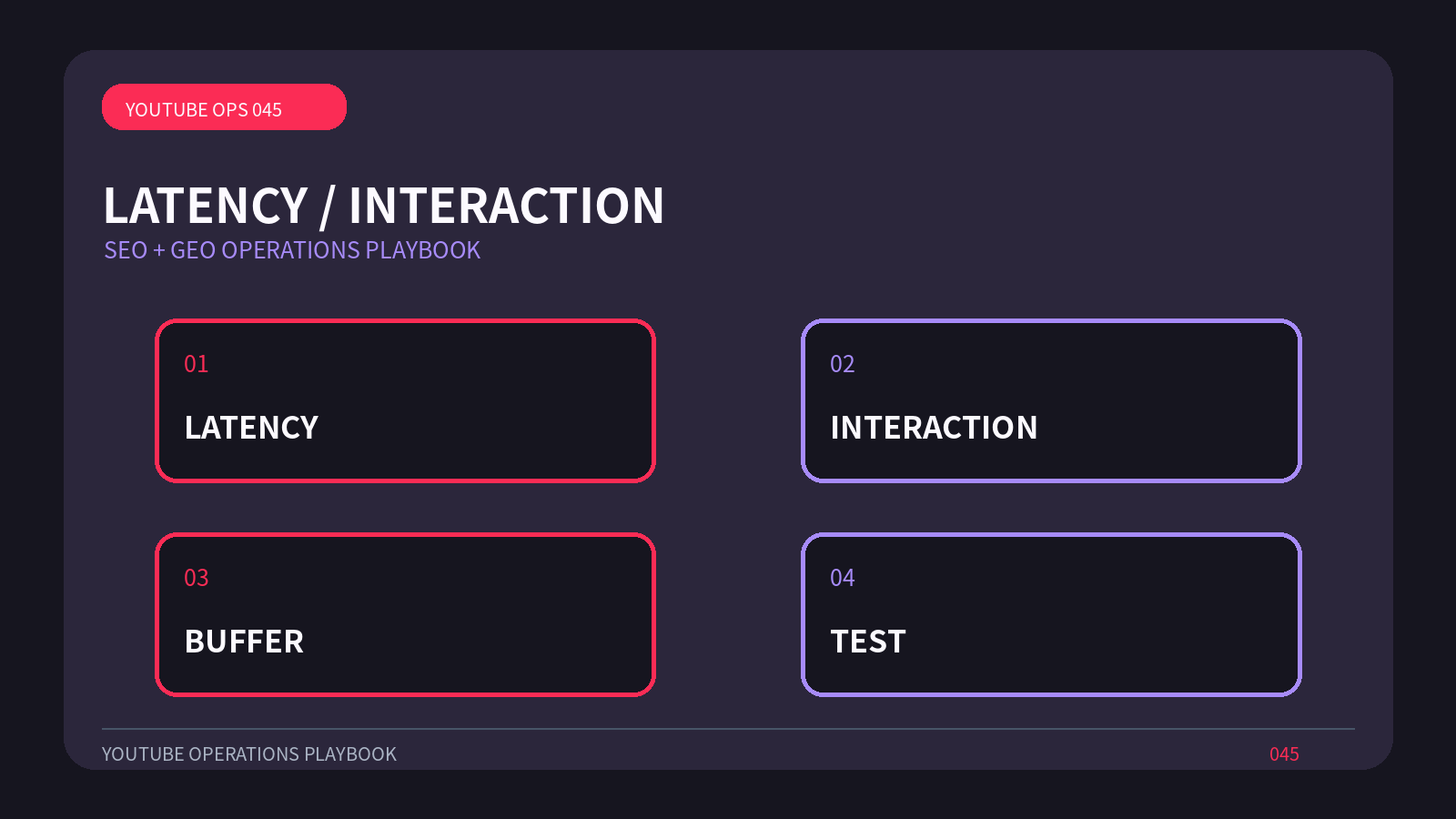Select the TEST heading text
The image size is (1456, 819).
pyautogui.click(x=868, y=642)
